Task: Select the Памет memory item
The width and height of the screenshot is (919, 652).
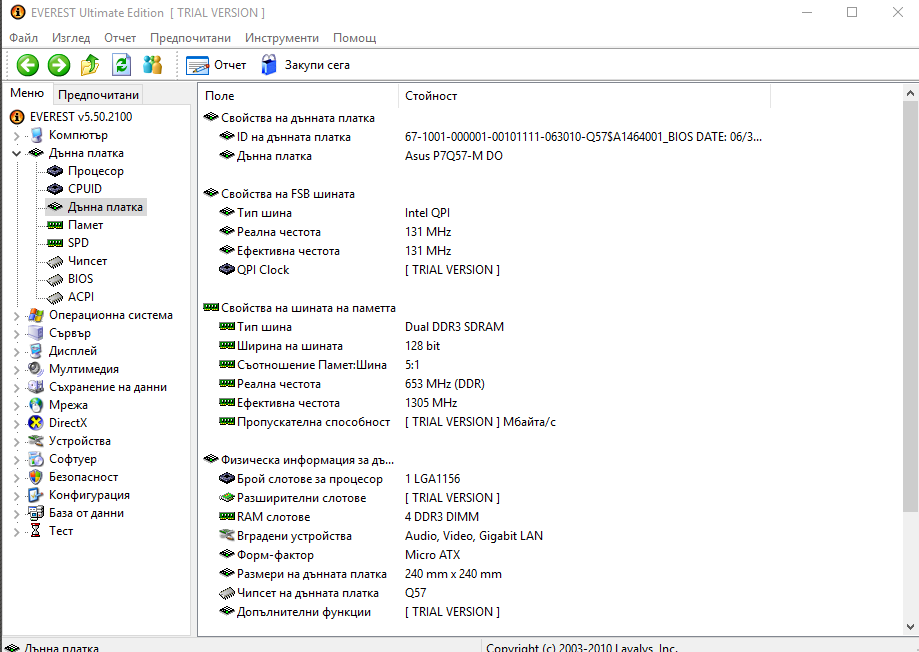Action: click(x=86, y=225)
